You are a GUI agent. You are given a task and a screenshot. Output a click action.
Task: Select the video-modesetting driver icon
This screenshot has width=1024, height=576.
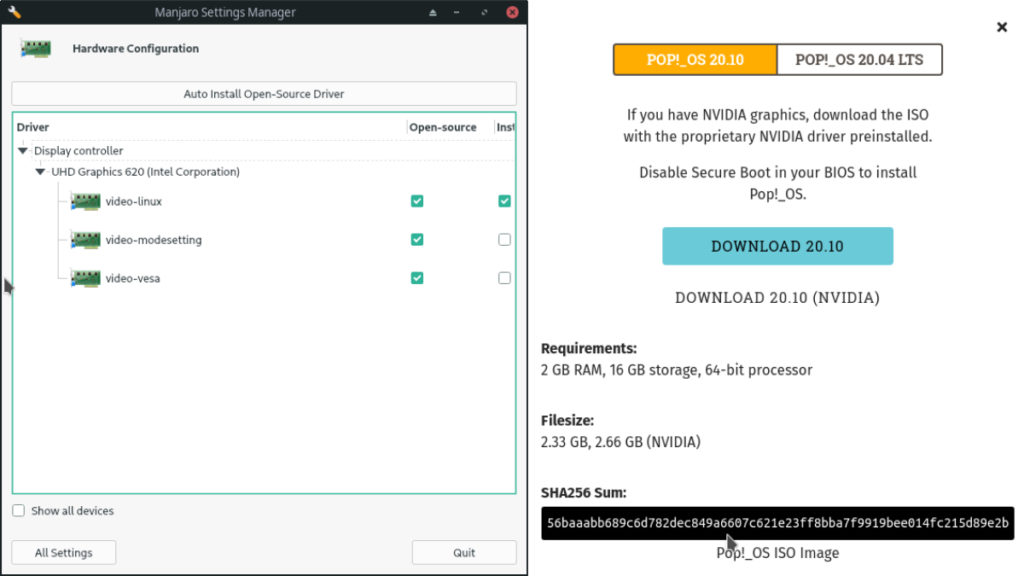(x=86, y=240)
